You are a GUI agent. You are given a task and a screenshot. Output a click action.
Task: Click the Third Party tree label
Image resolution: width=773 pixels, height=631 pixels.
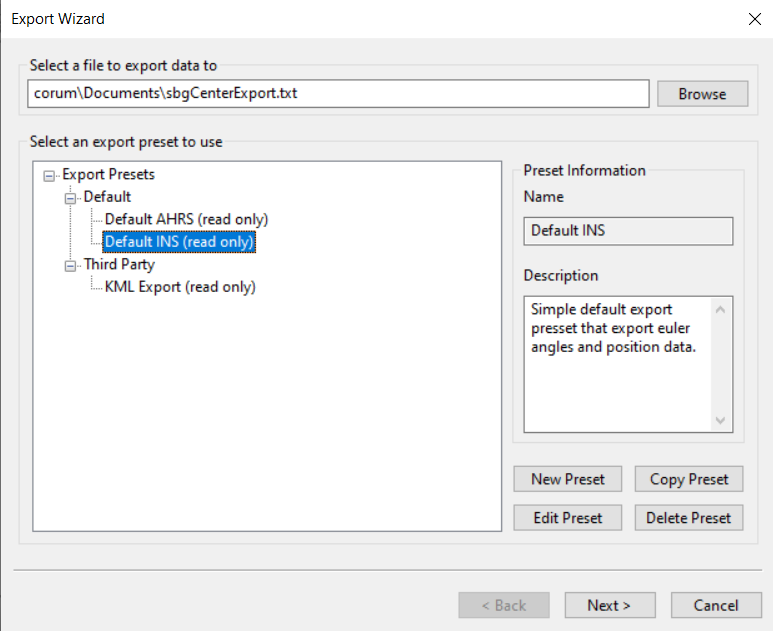click(119, 264)
